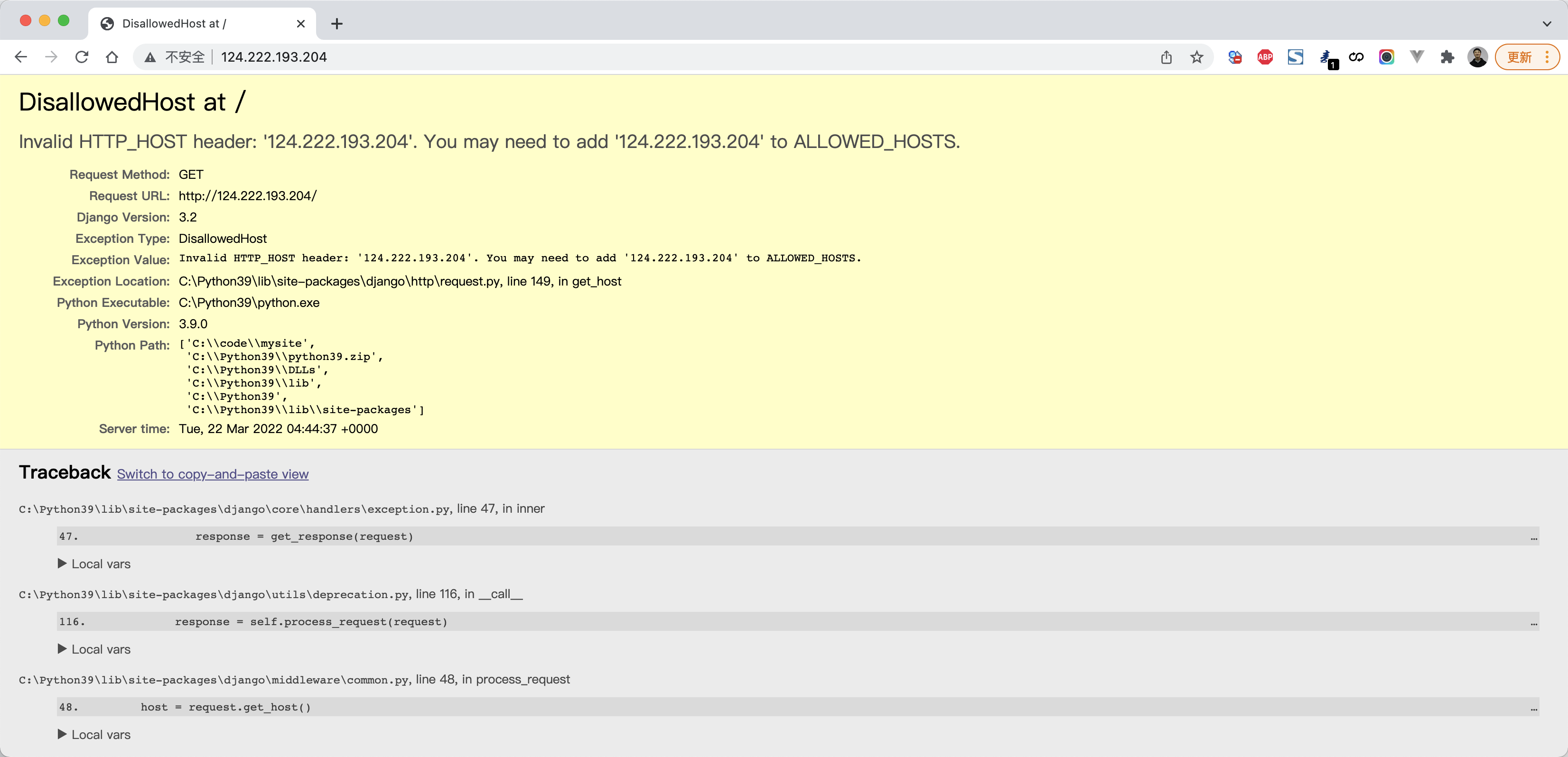Switch to copy-and-paste view

213,474
